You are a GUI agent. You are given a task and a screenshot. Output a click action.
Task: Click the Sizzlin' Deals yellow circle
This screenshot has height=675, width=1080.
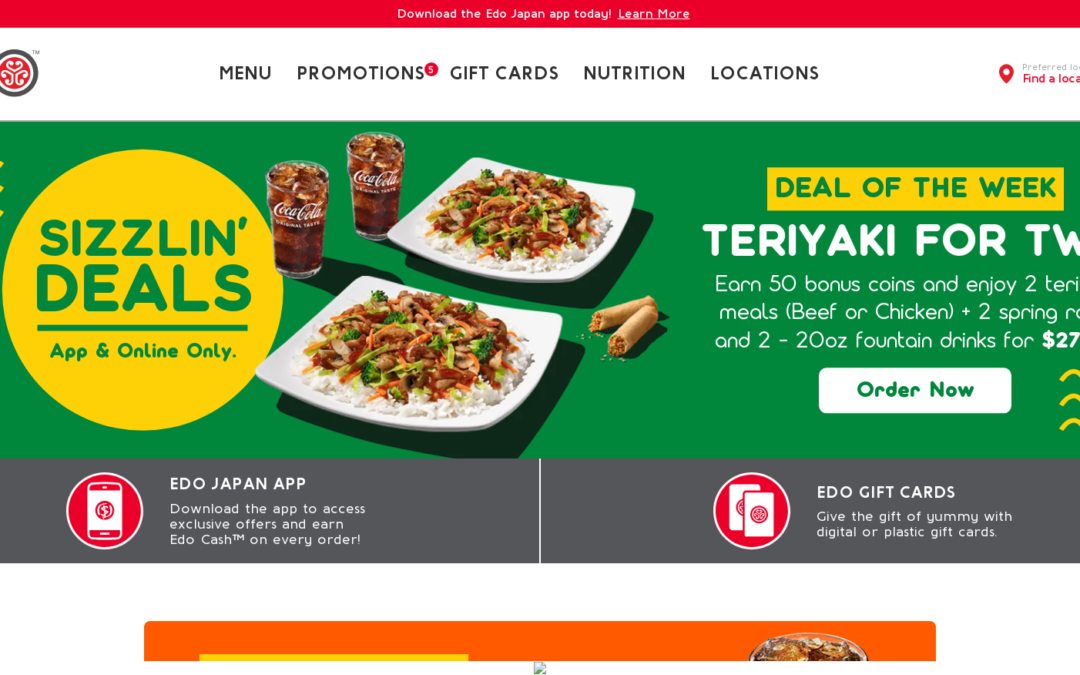(x=143, y=290)
